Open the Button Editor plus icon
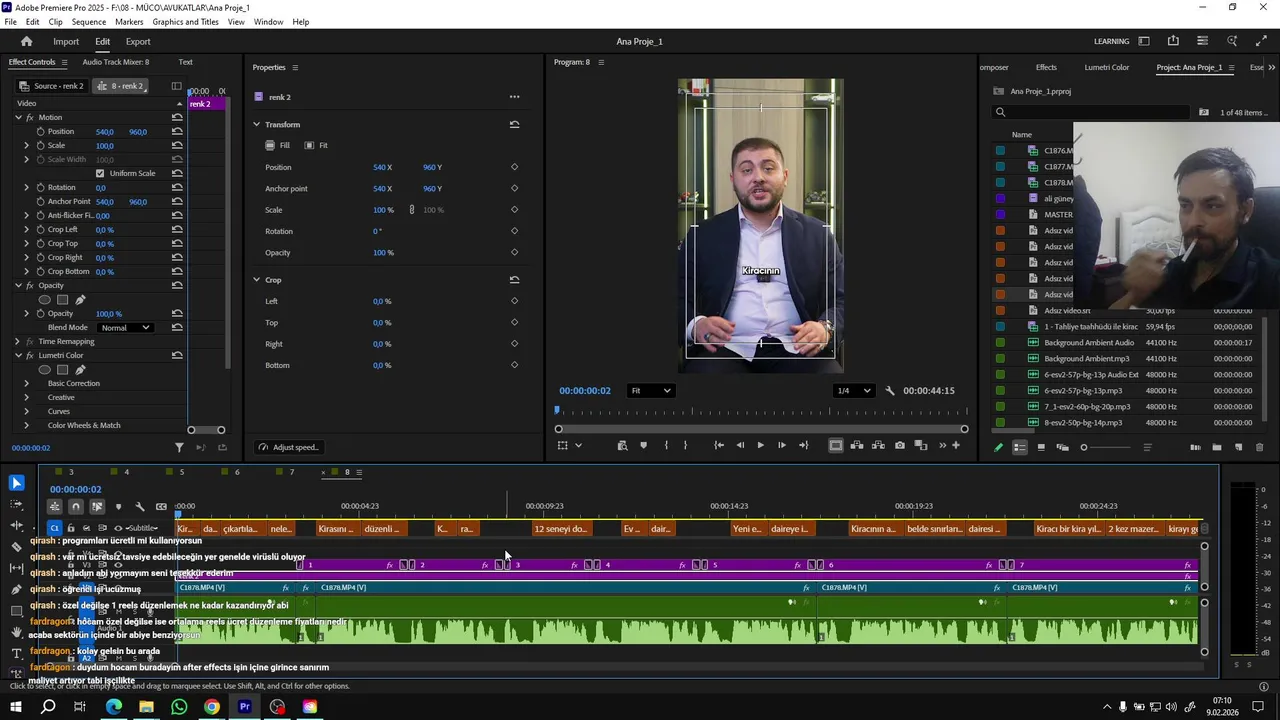 [x=956, y=445]
